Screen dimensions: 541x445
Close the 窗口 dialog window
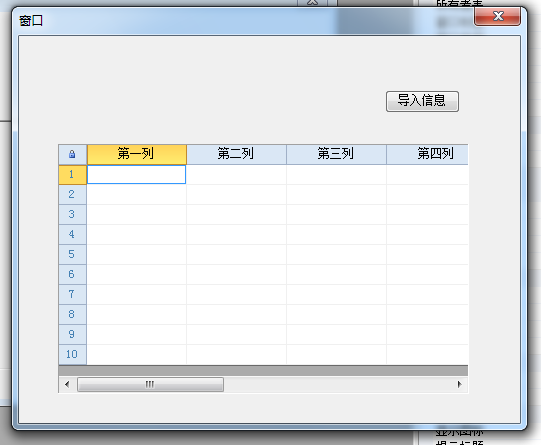tap(498, 16)
